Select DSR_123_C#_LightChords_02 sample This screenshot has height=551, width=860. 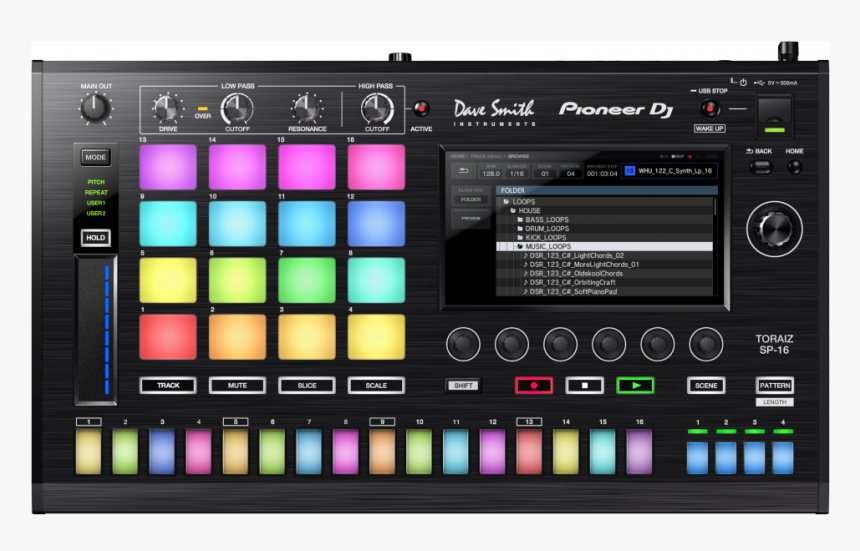tap(604, 255)
